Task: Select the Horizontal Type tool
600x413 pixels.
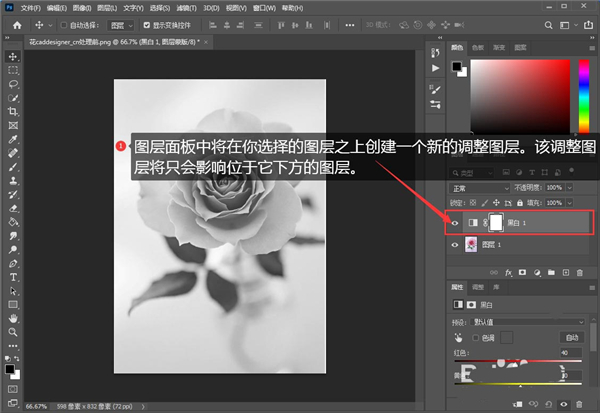Action: click(x=13, y=276)
